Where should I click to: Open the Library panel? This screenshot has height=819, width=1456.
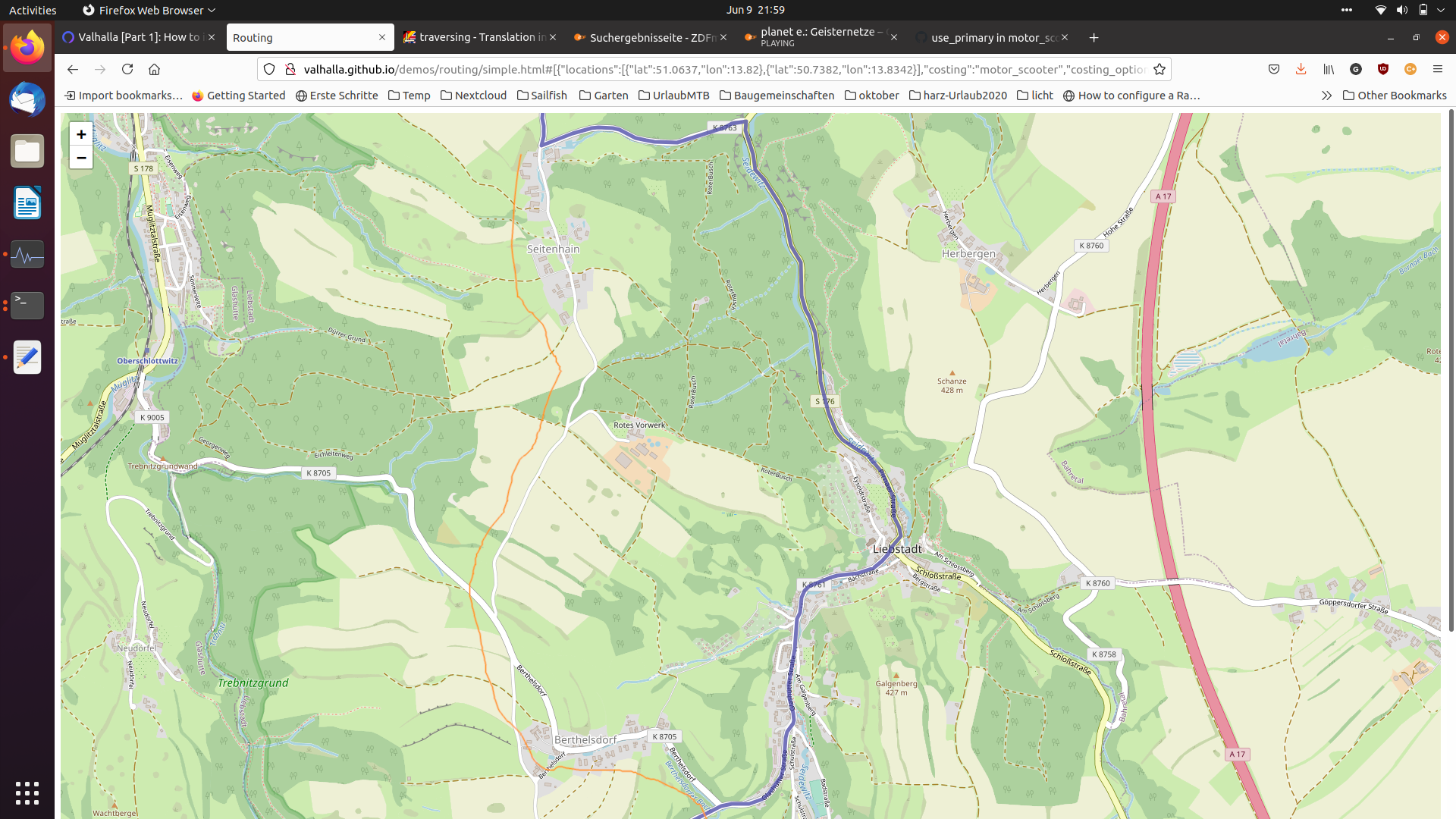tap(1329, 69)
